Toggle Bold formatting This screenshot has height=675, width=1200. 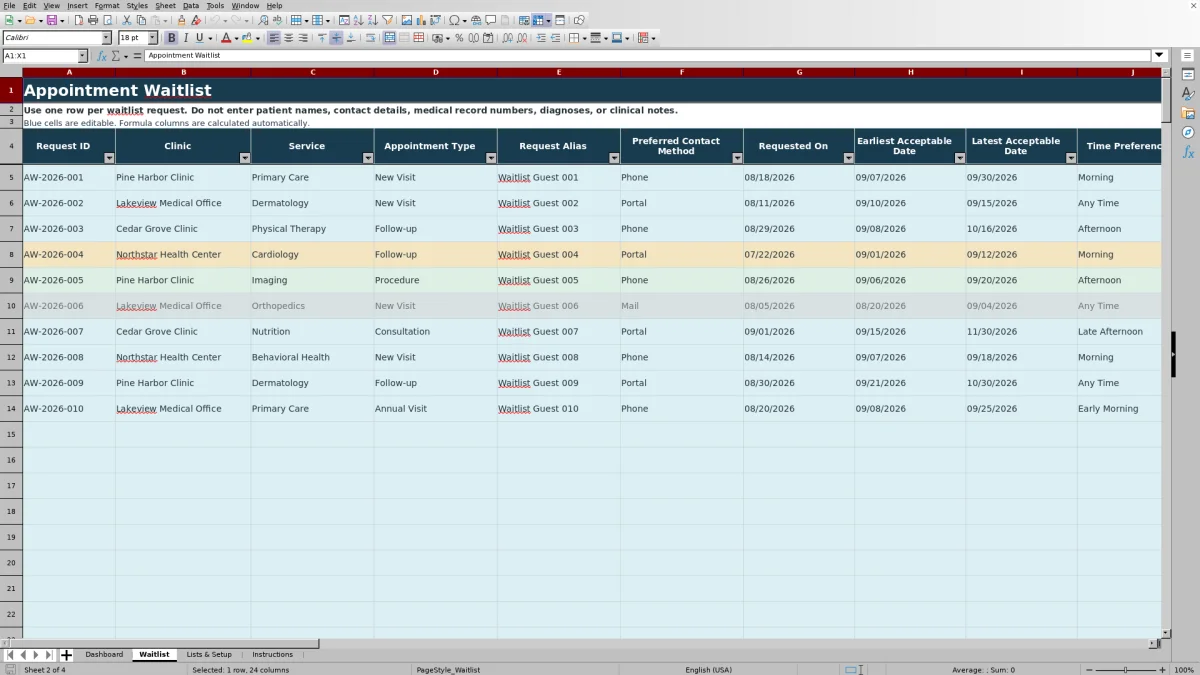click(171, 38)
